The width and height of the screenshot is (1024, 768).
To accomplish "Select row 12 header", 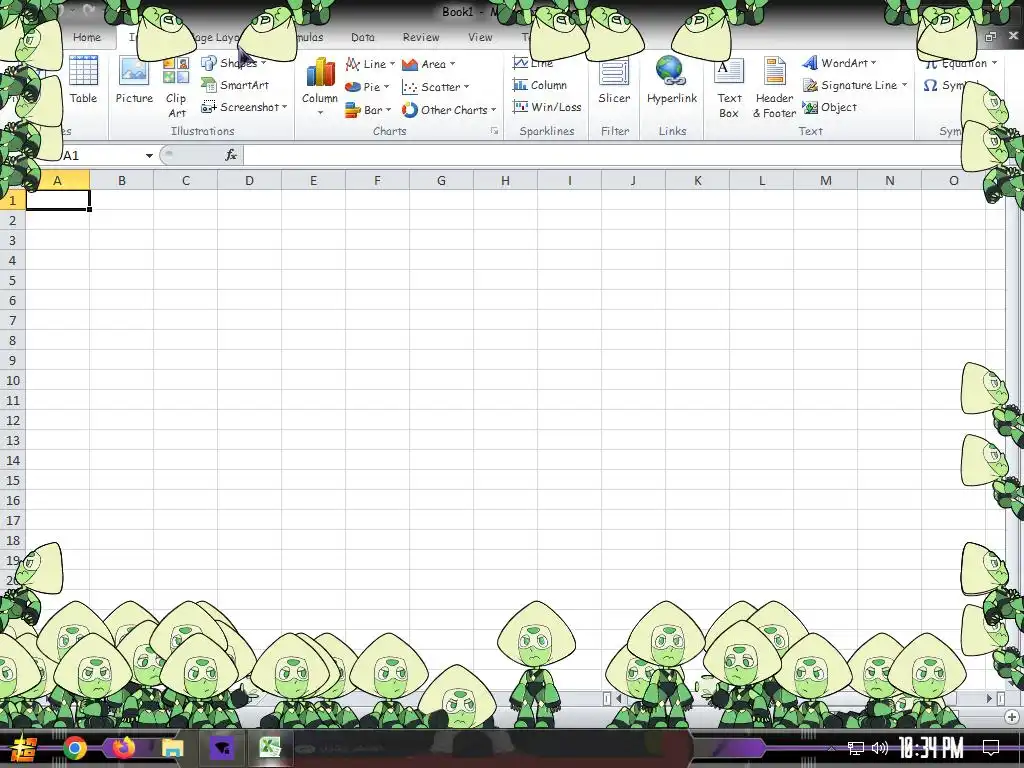I will pos(12,421).
